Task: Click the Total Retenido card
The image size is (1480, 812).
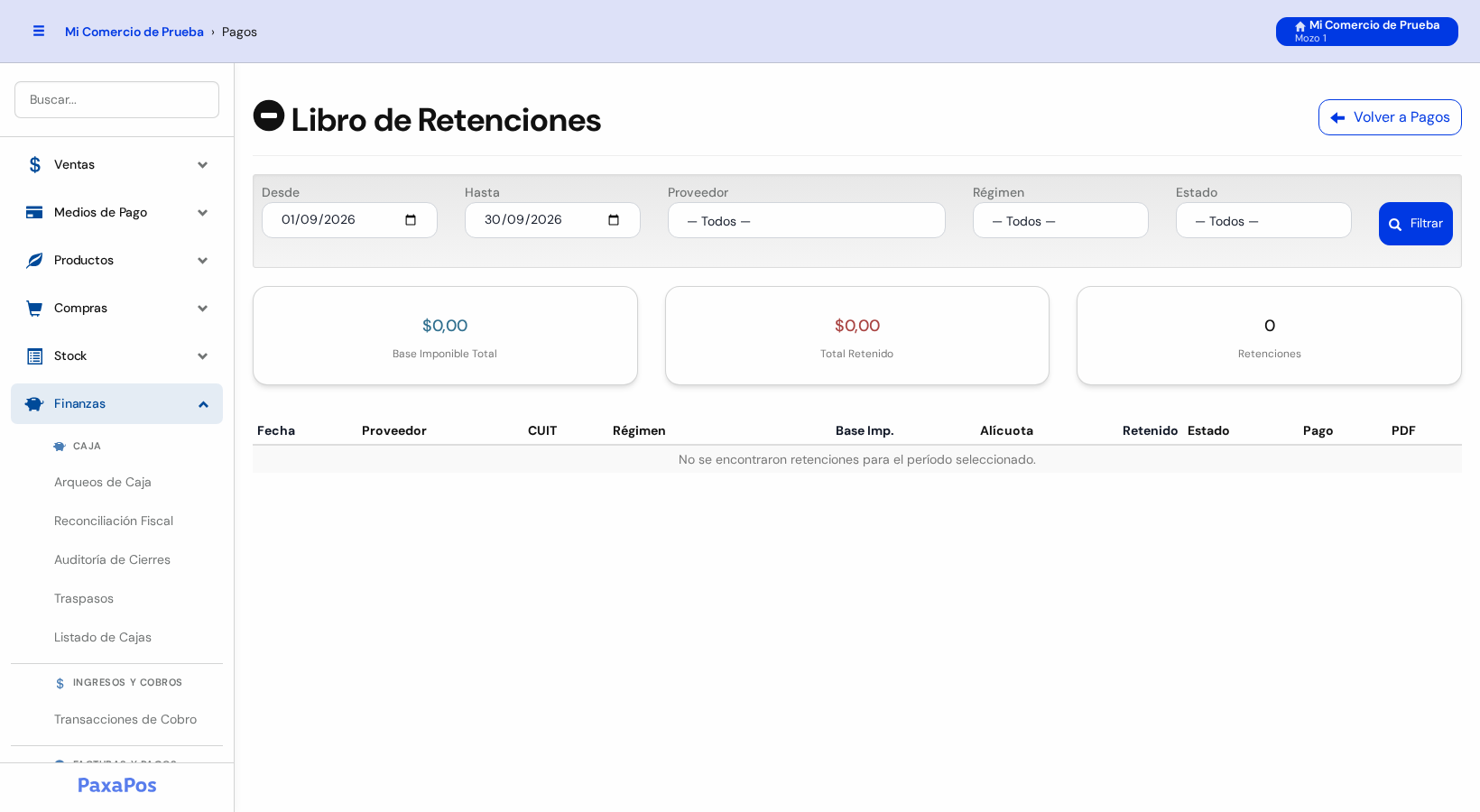Action: point(857,336)
